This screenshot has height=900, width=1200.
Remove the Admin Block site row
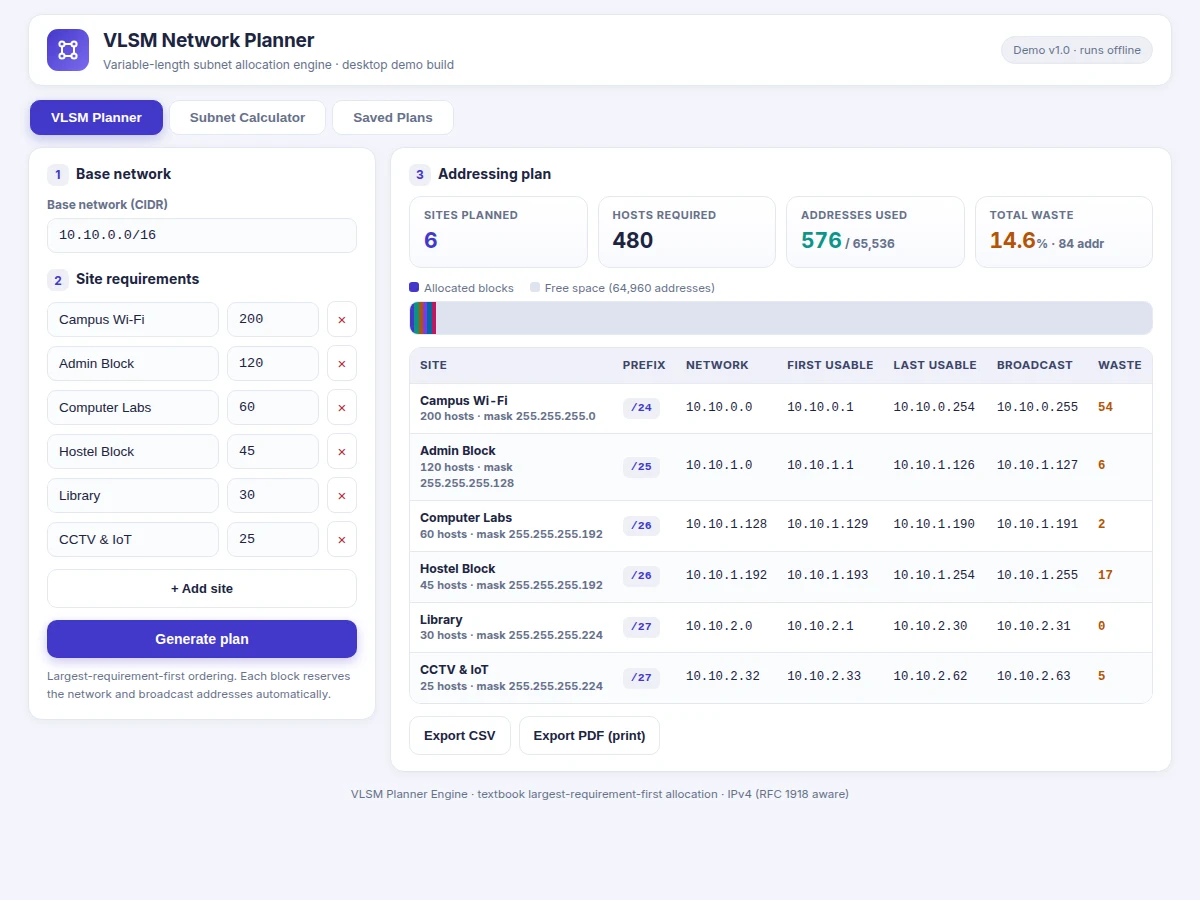tap(342, 364)
